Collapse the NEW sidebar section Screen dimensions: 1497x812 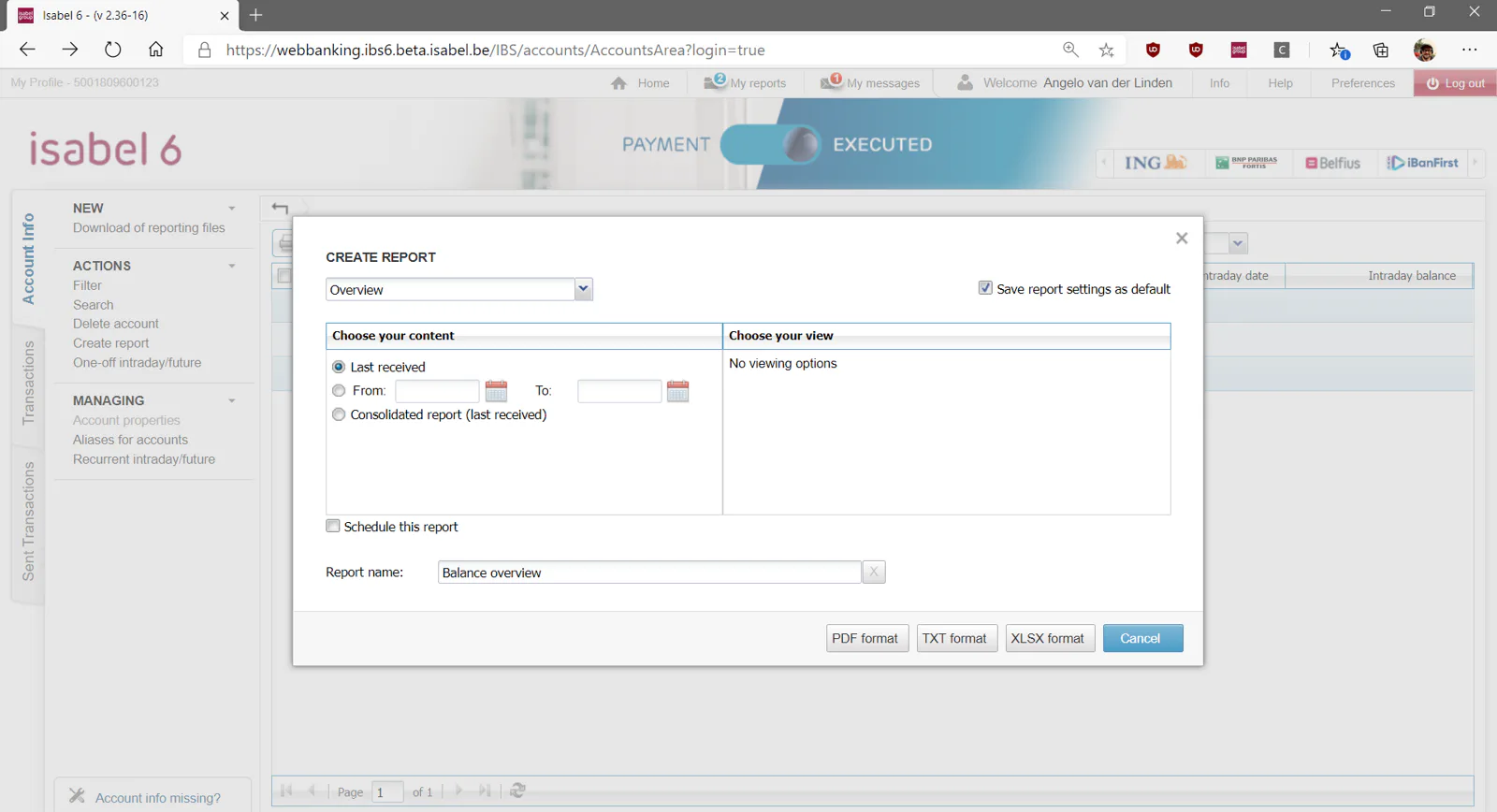[x=232, y=209]
